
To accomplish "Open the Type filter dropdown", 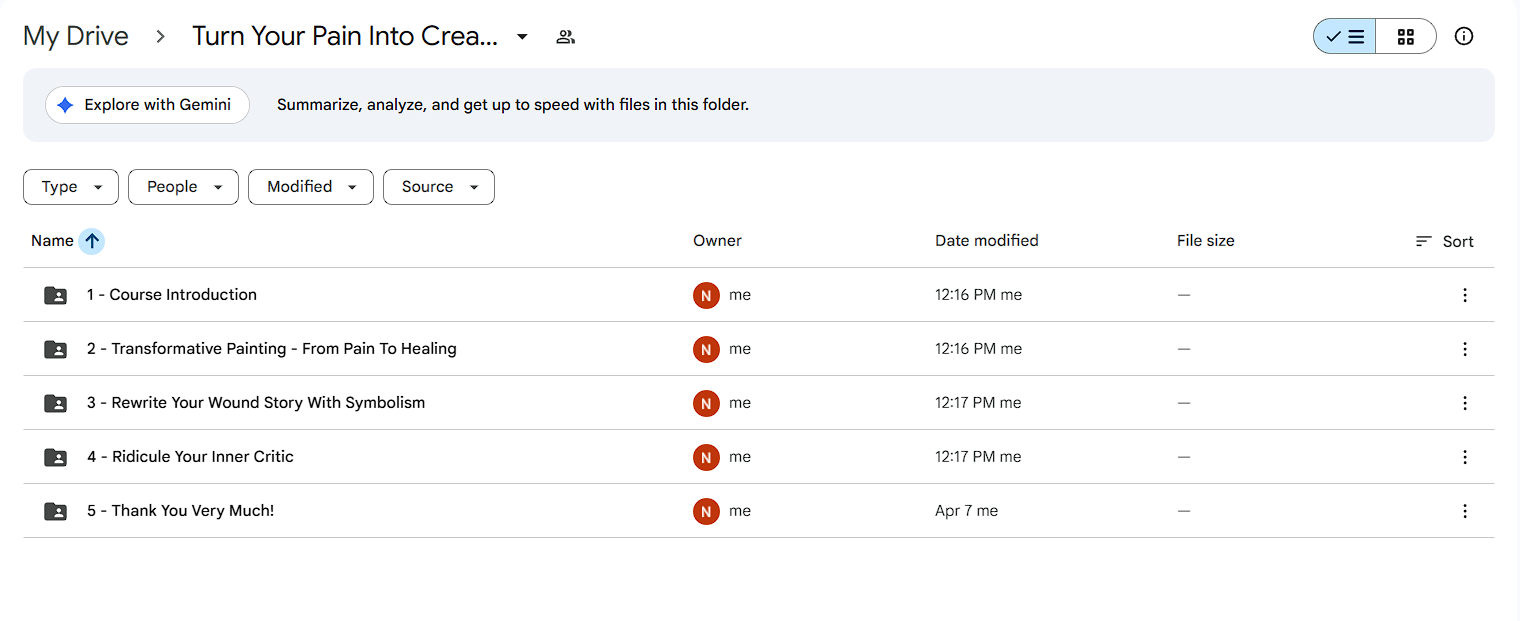I will (71, 187).
